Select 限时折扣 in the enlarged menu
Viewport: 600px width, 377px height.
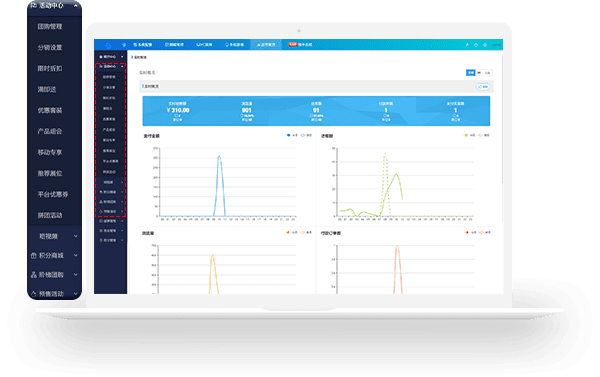point(50,69)
